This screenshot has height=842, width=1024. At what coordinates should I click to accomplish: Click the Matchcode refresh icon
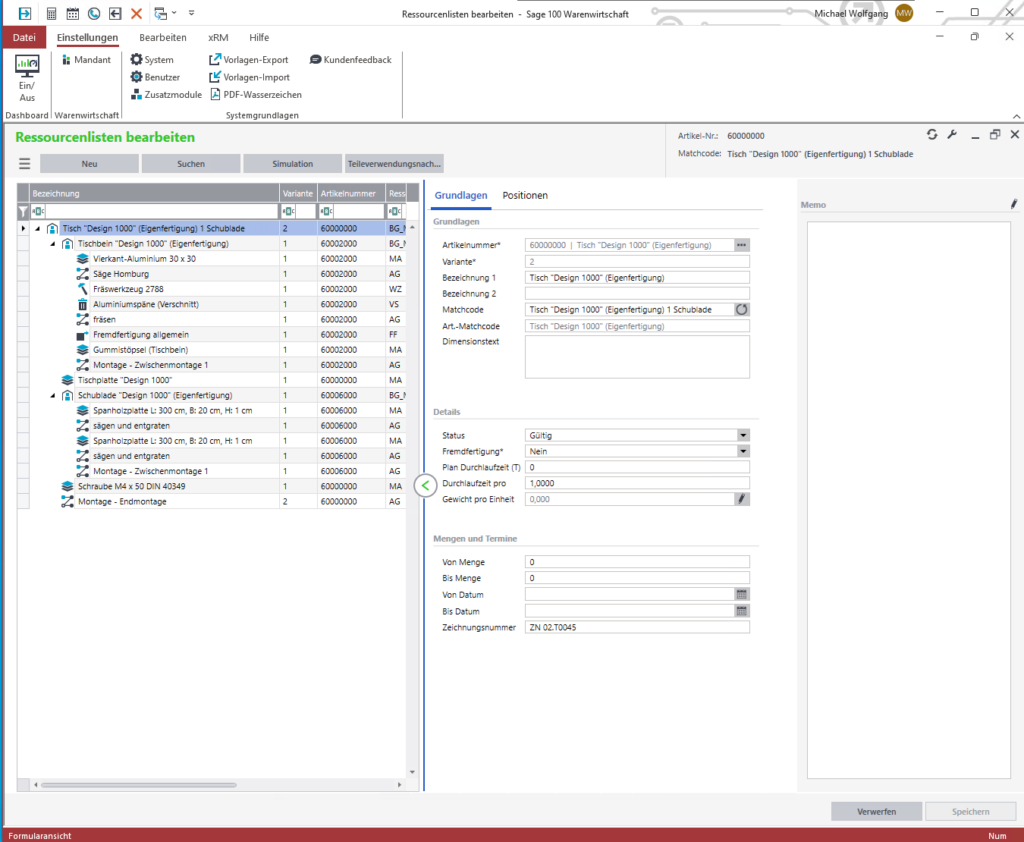[741, 310]
